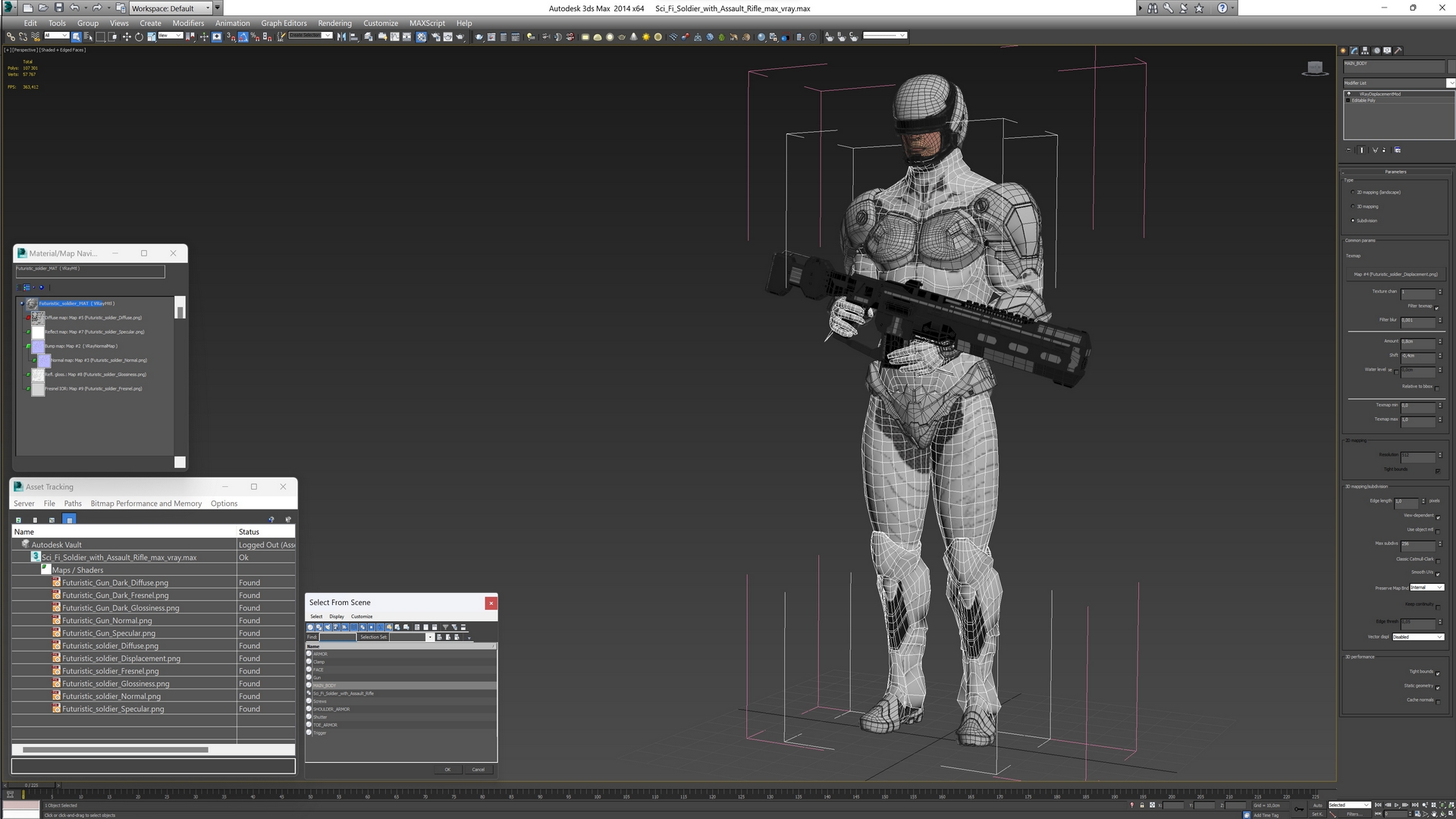
Task: Select the Select and Move tool
Action: 127,36
